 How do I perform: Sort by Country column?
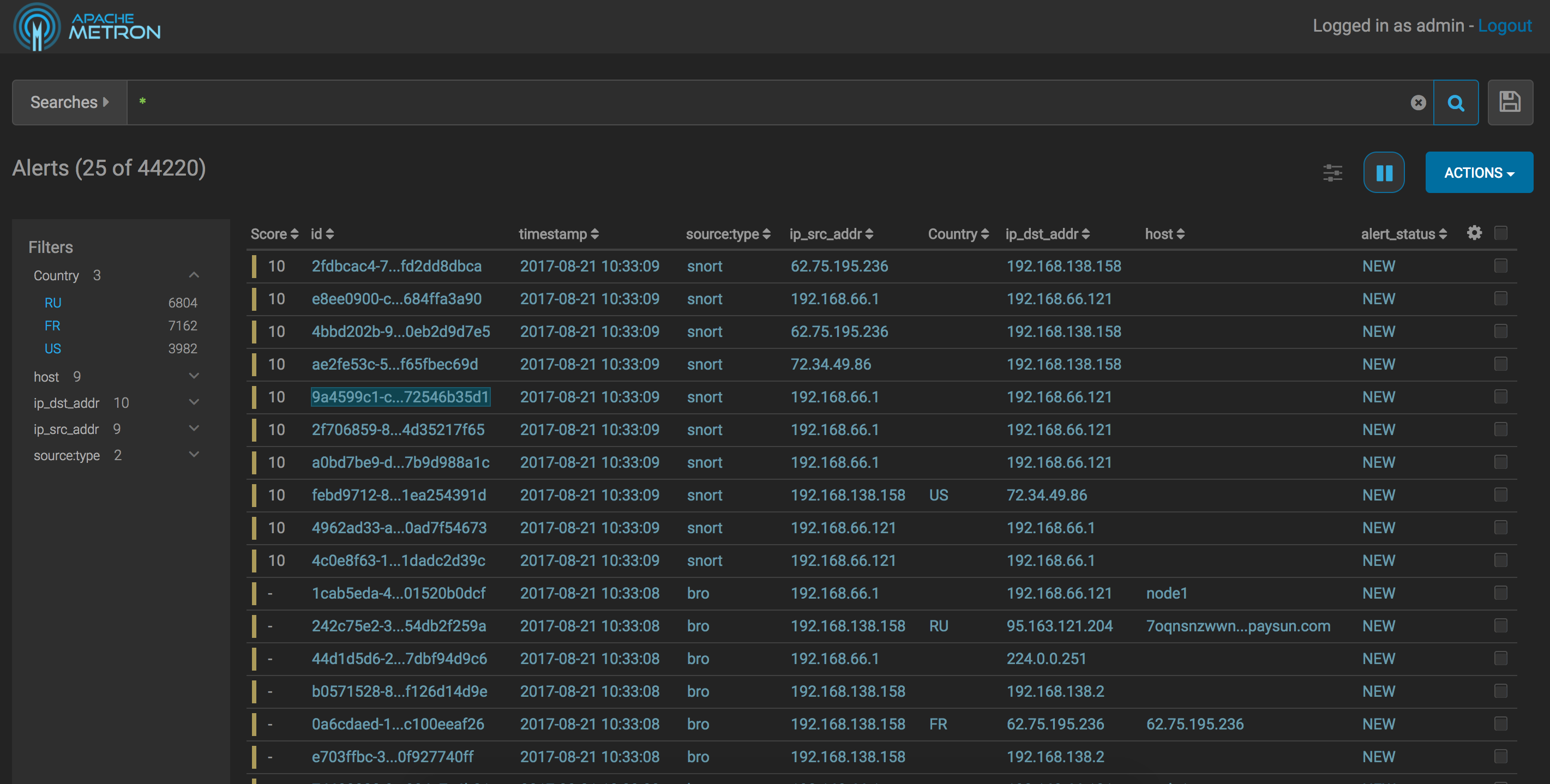point(958,234)
